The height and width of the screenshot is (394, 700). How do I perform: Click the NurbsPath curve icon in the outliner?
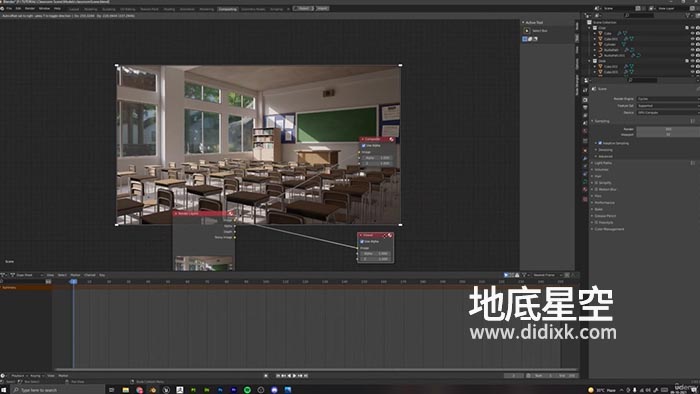[600, 50]
